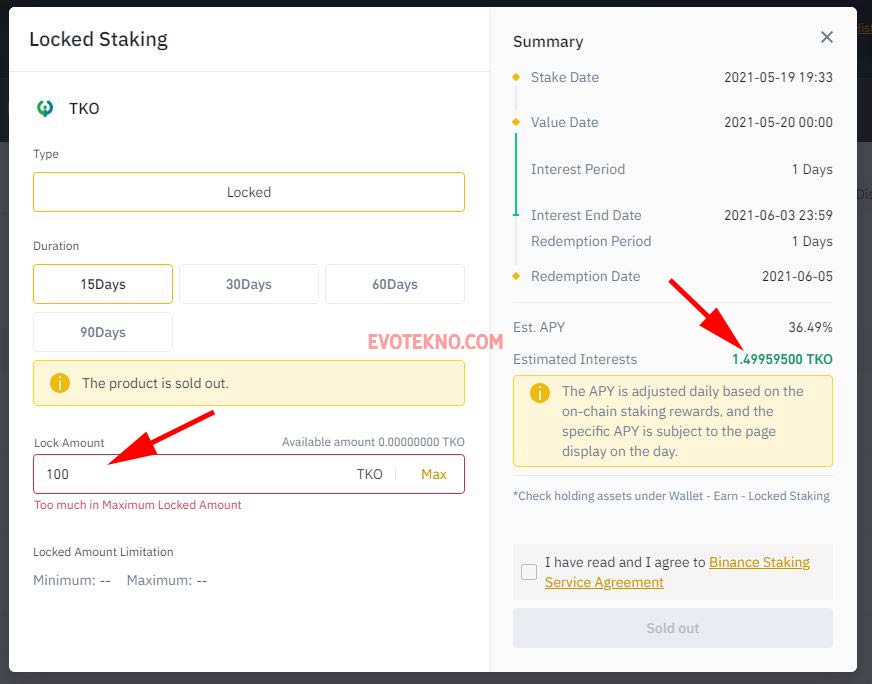Screen dimensions: 872x684
Task: Choose the 15Days duration
Action: tap(103, 284)
